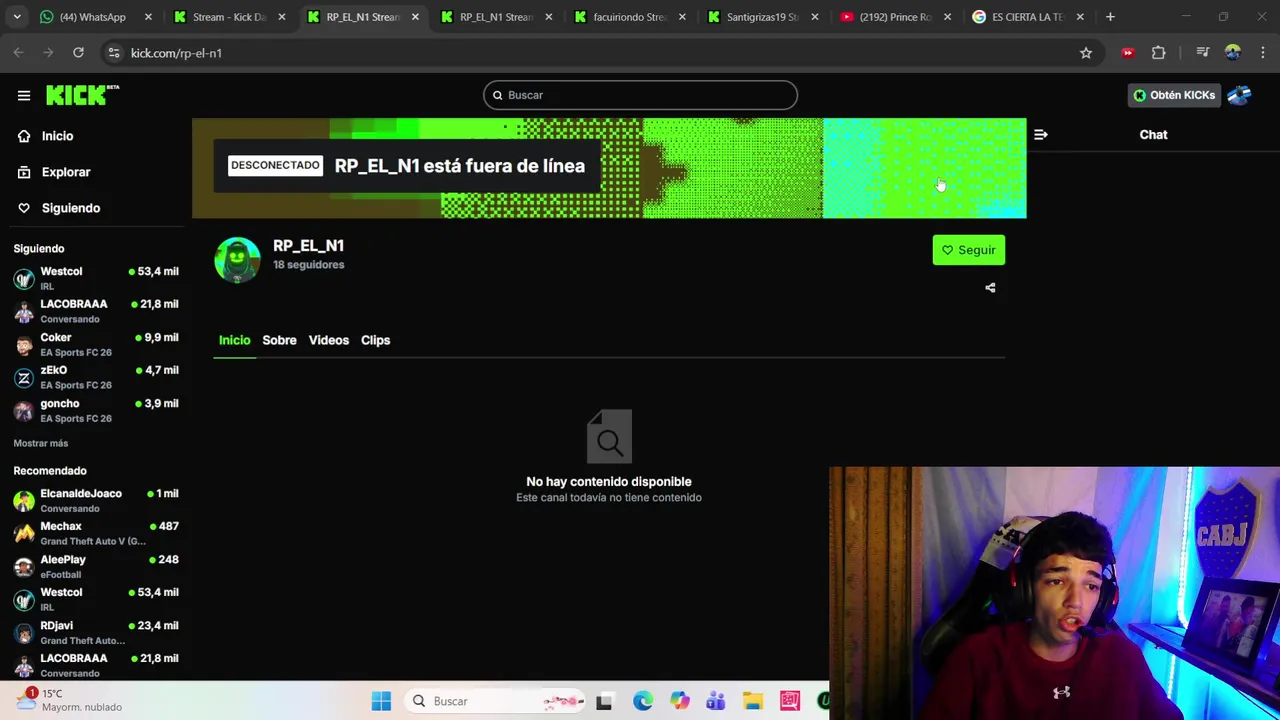The image size is (1280, 720).
Task: Open File Explorer from taskbar
Action: [753, 701]
